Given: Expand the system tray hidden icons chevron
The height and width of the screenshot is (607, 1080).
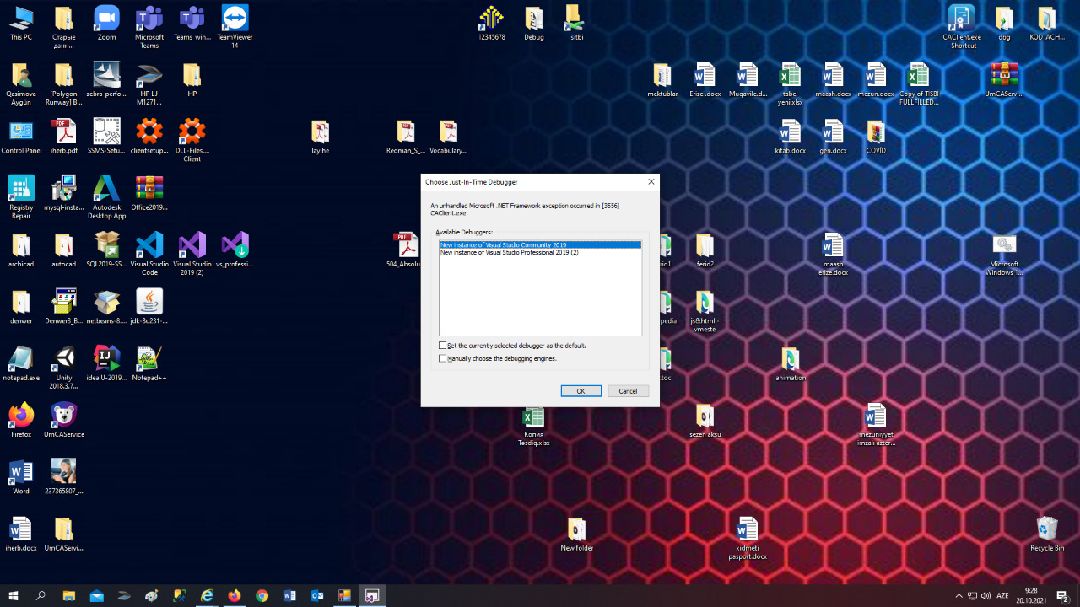Looking at the screenshot, I should [x=960, y=596].
